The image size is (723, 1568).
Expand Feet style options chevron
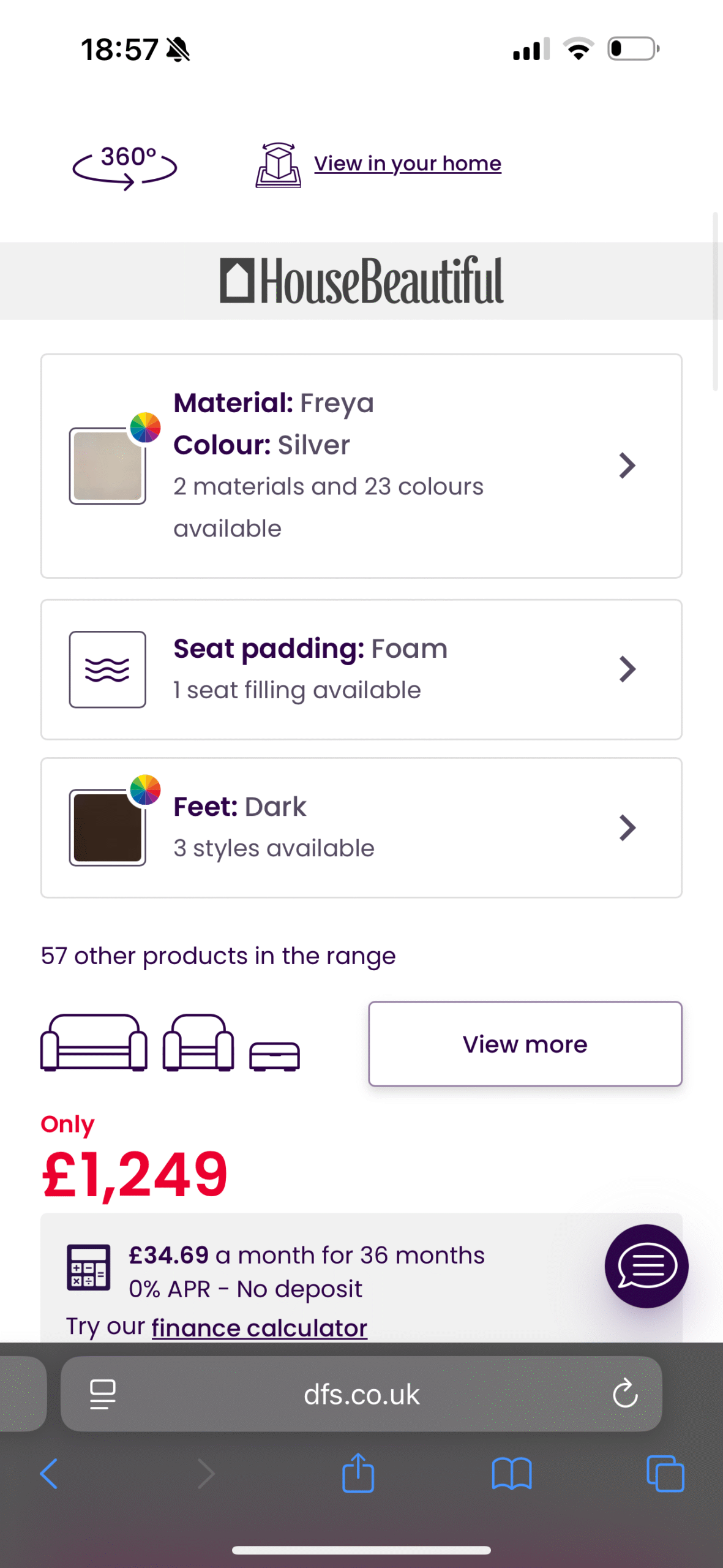(627, 827)
